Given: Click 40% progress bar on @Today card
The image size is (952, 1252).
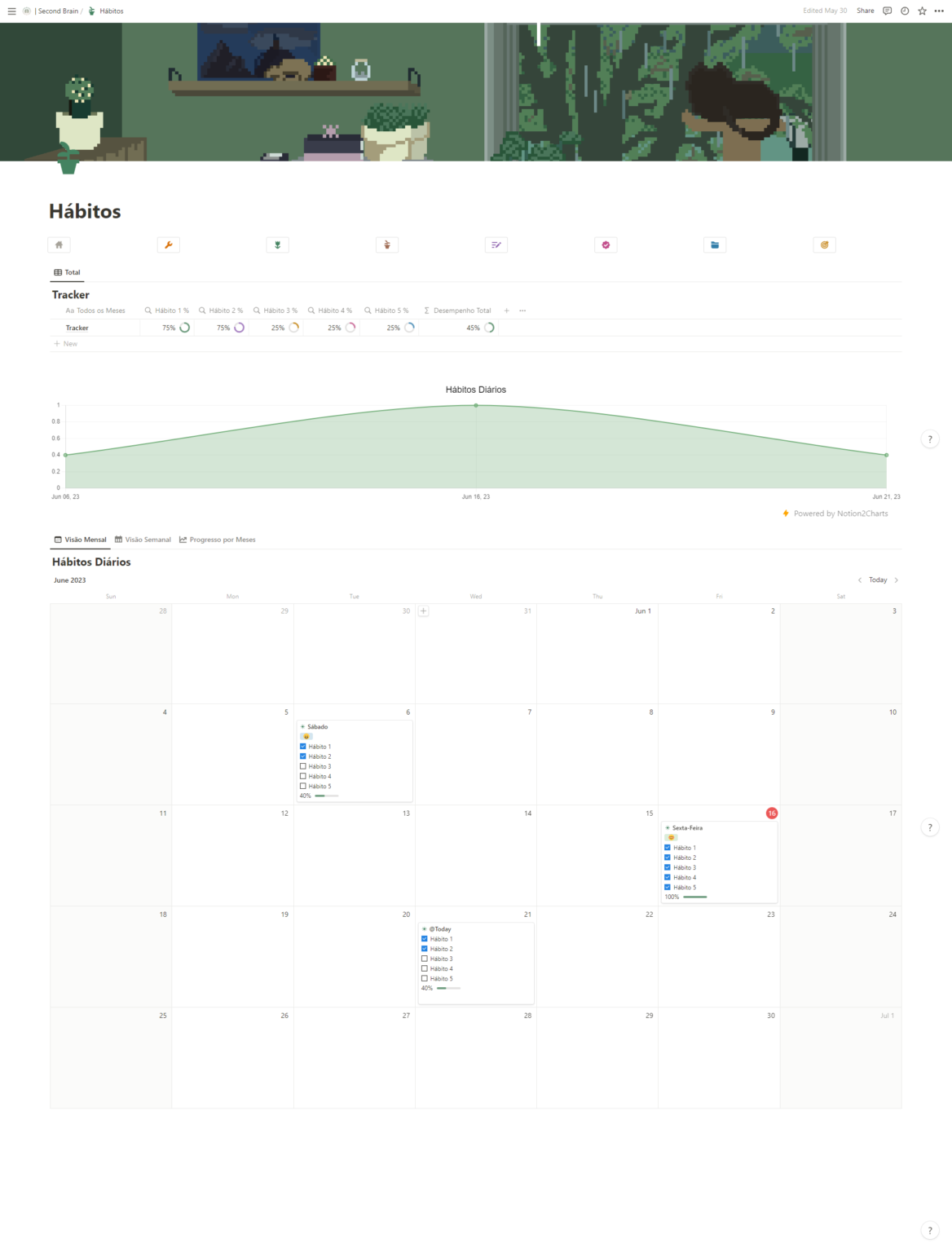Looking at the screenshot, I should (448, 988).
